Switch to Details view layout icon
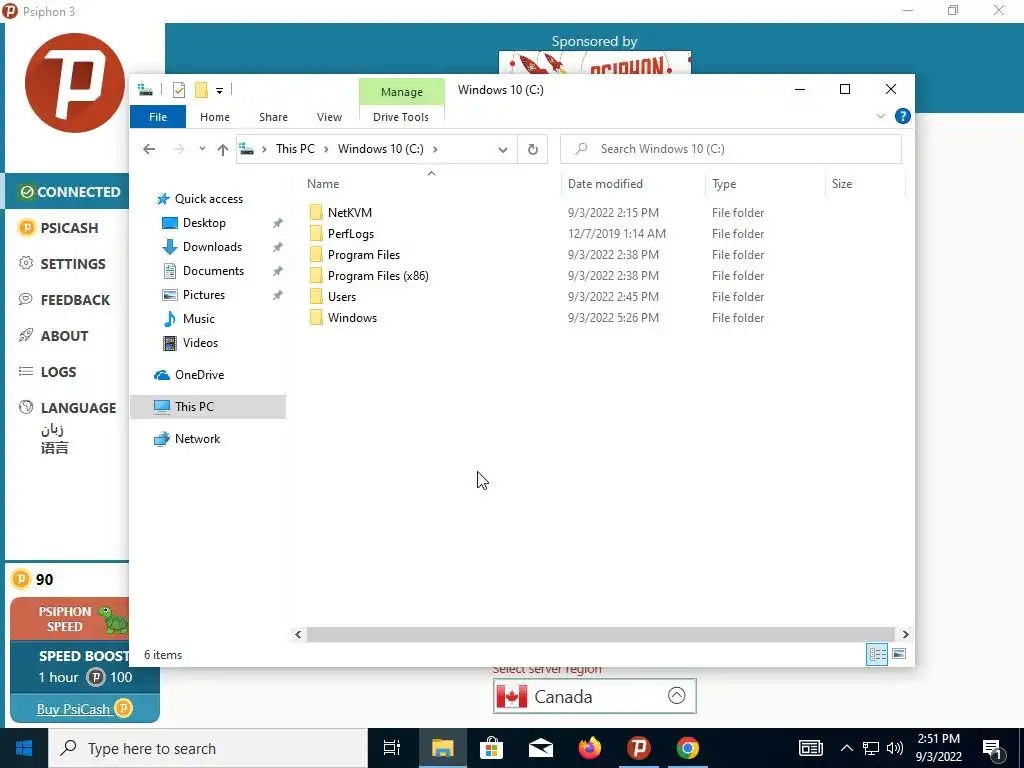The height and width of the screenshot is (768, 1024). click(x=877, y=654)
